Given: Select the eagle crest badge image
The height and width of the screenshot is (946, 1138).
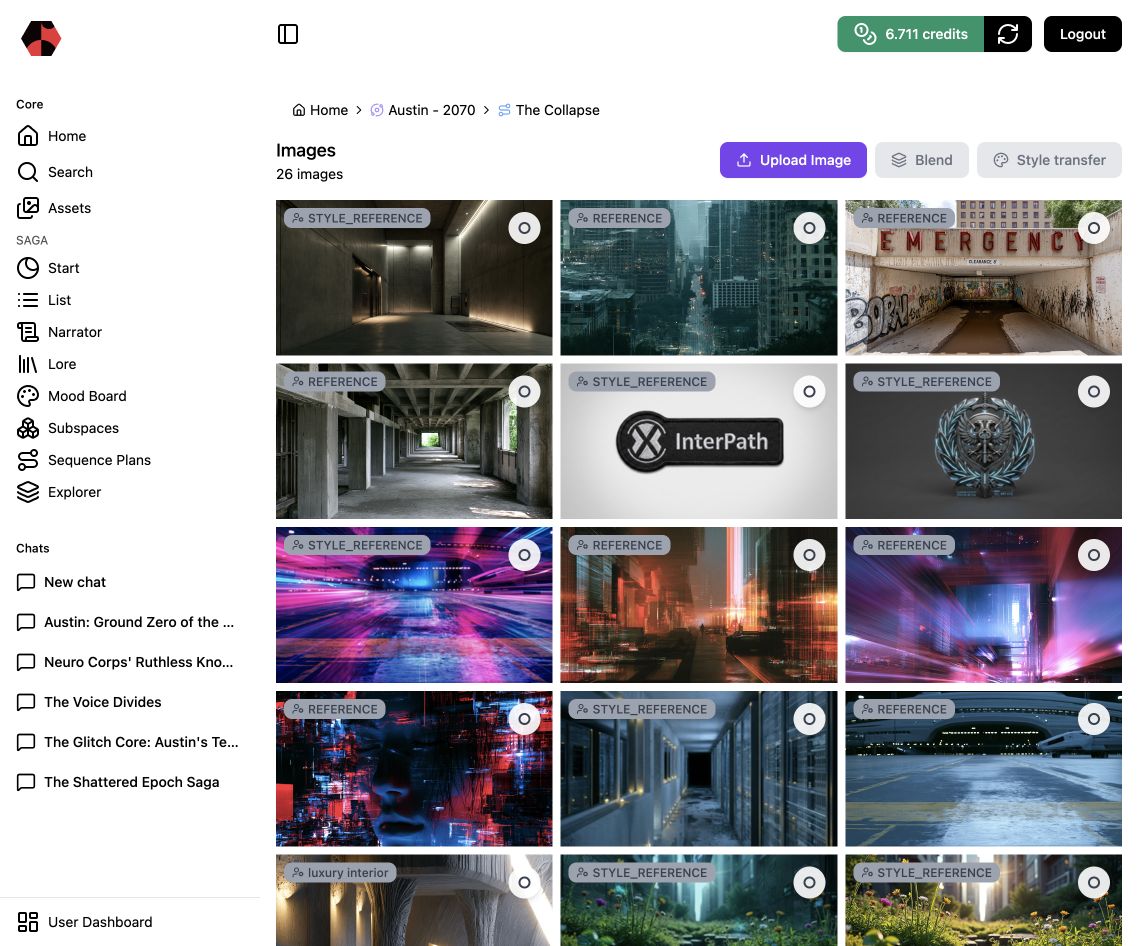Looking at the screenshot, I should (1094, 391).
